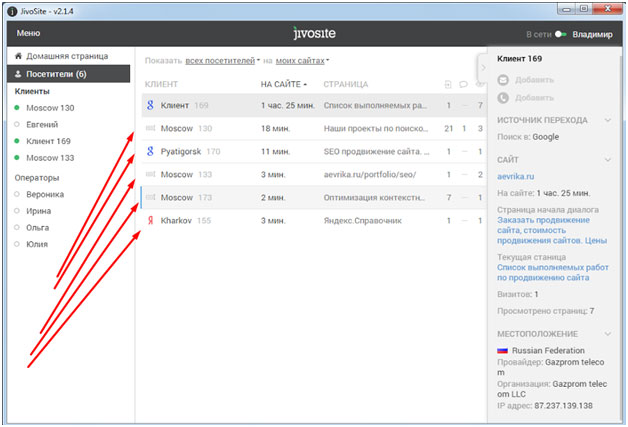Go to Домашняя страница
Image resolution: width=628 pixels, height=427 pixels.
point(67,56)
